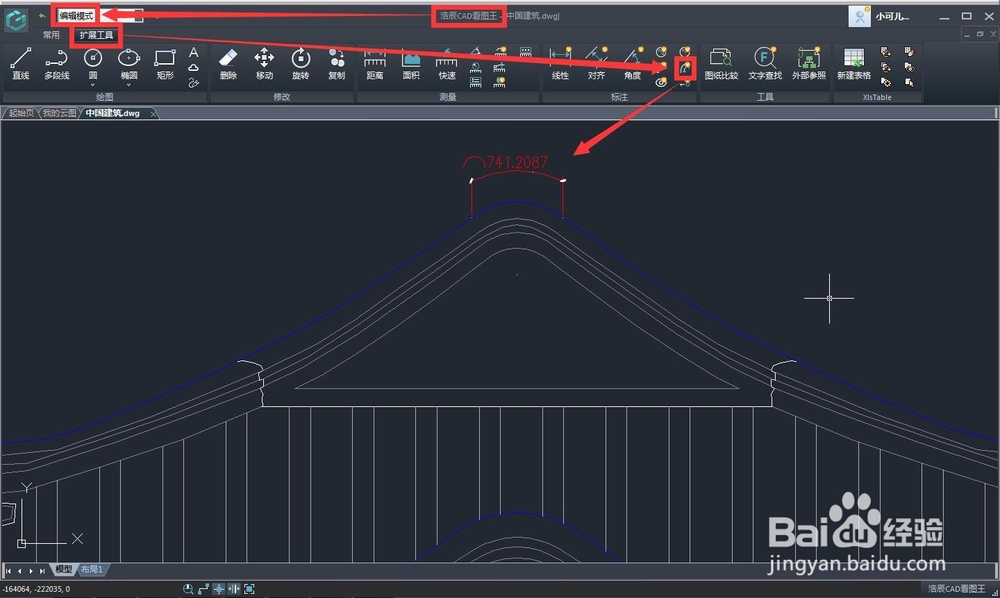The width and height of the screenshot is (1000, 598).
Task: Activate the 旋转 rotate tool
Action: coord(300,64)
